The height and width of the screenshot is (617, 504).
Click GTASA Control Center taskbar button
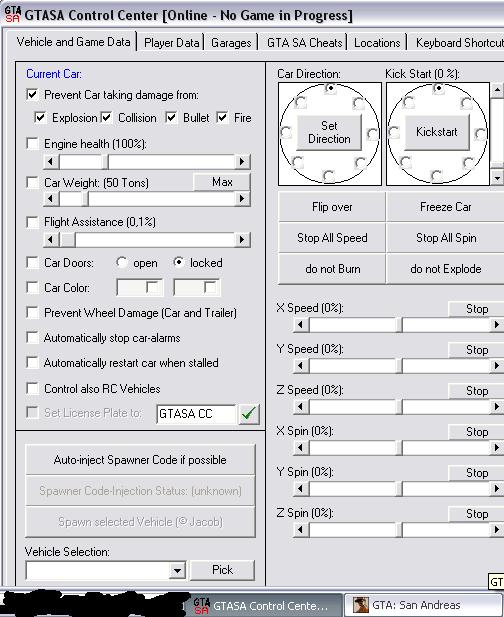(x=262, y=605)
